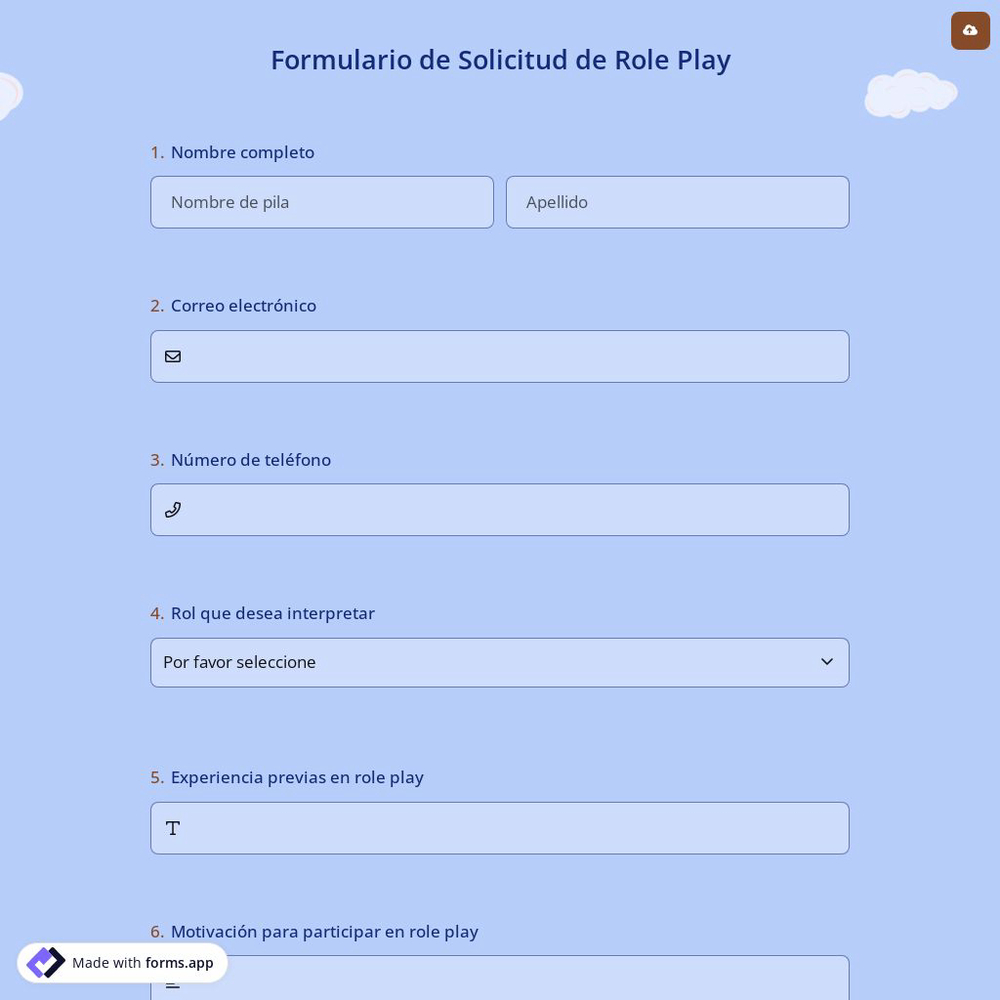Click the cloud upload icon at top right
The width and height of the screenshot is (1000, 1000).
970,30
